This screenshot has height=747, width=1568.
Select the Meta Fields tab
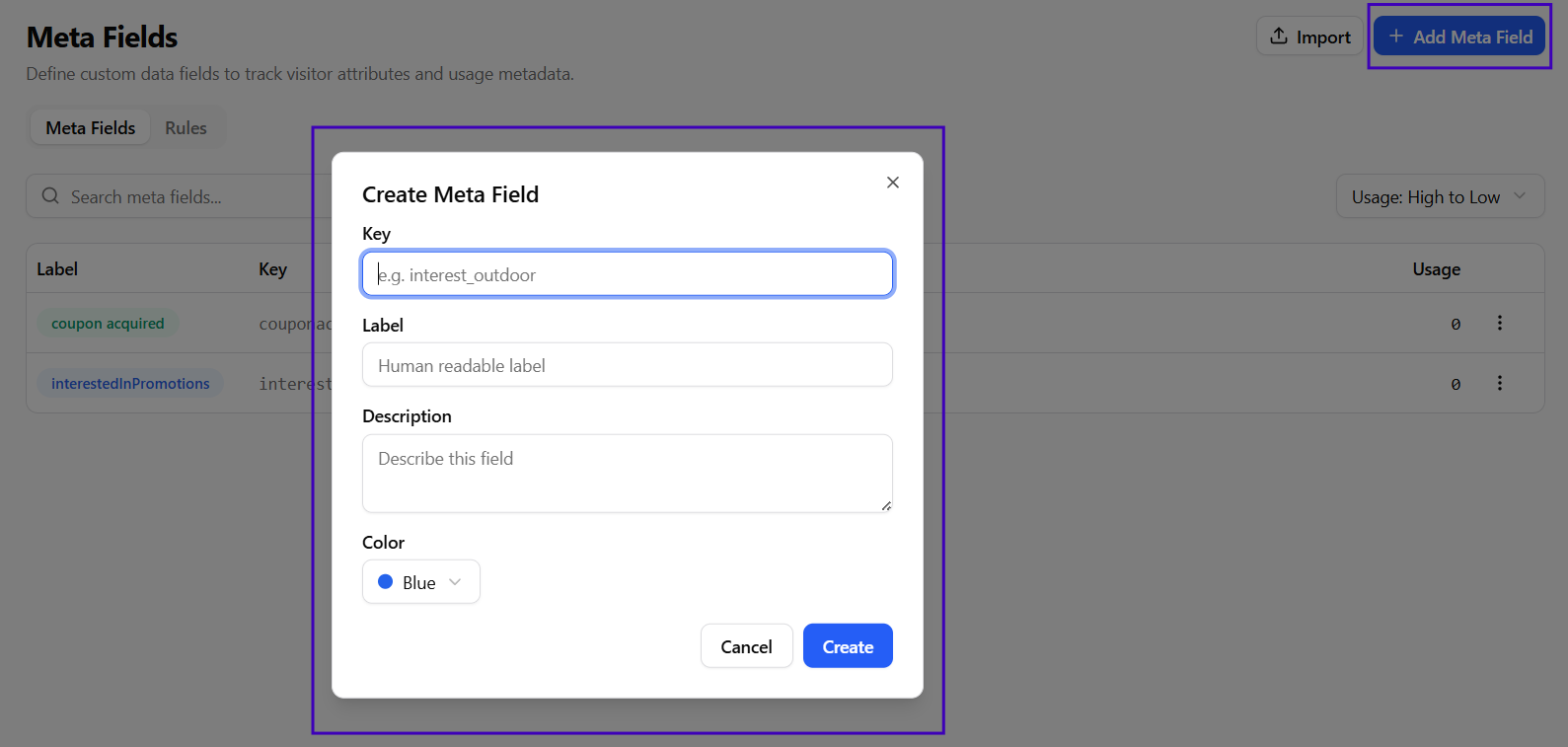pyautogui.click(x=91, y=128)
